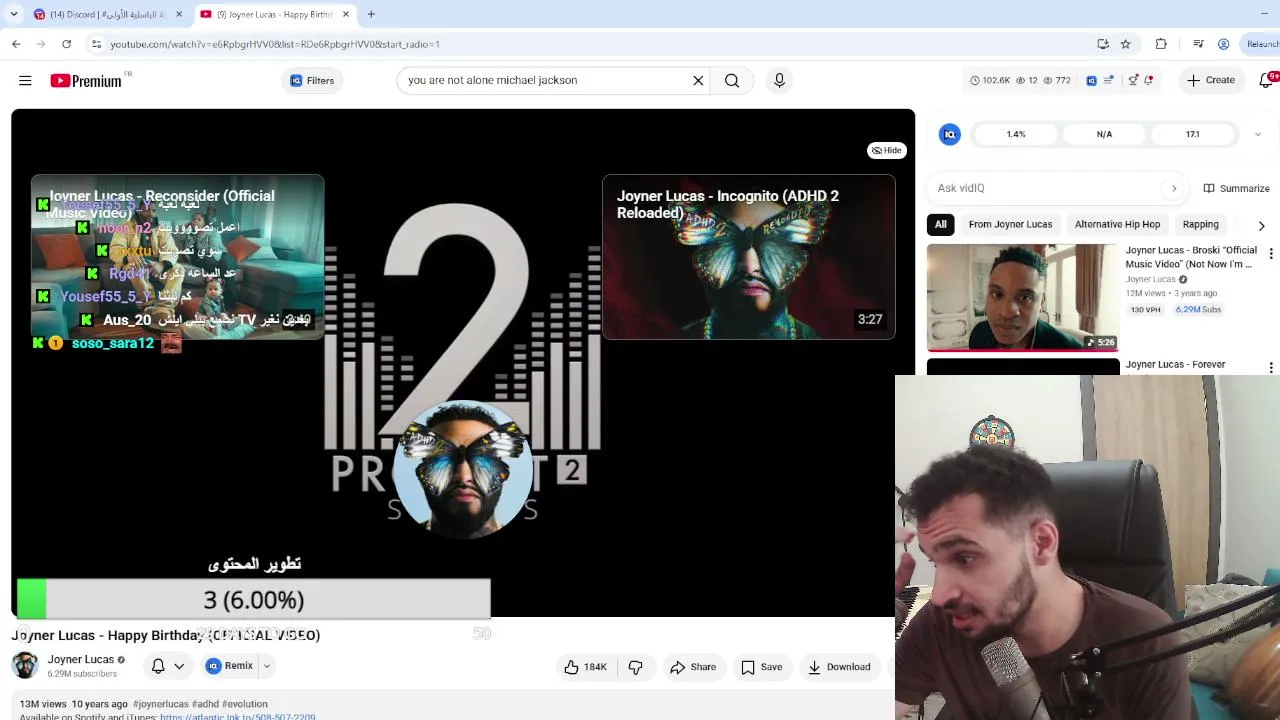Install app from the address bar icon
Screen dimensions: 1280x720
click(1103, 44)
